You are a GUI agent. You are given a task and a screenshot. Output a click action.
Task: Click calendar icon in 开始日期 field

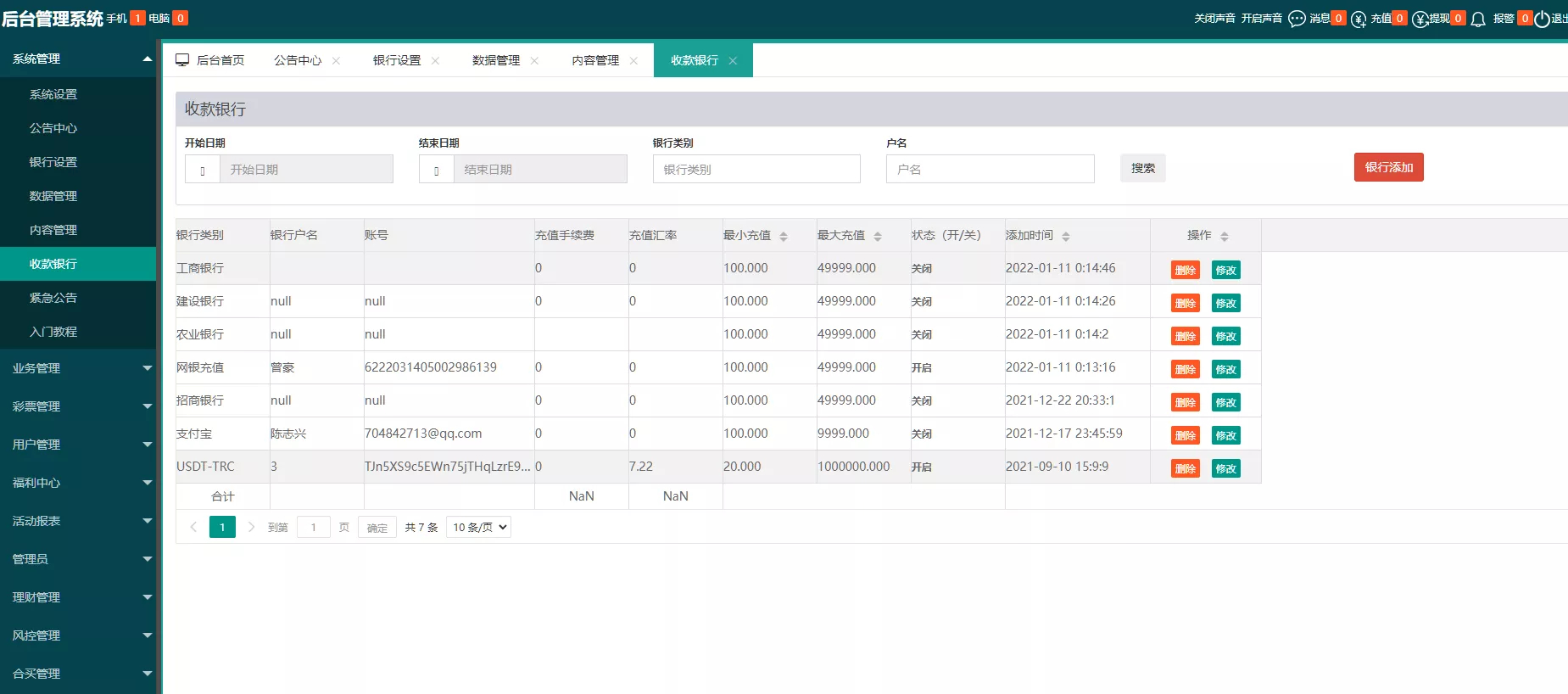[x=203, y=170]
